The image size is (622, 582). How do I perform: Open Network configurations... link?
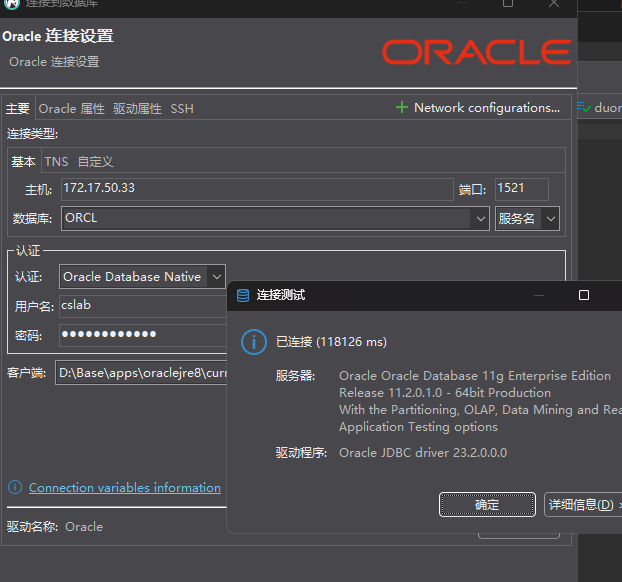(487, 108)
